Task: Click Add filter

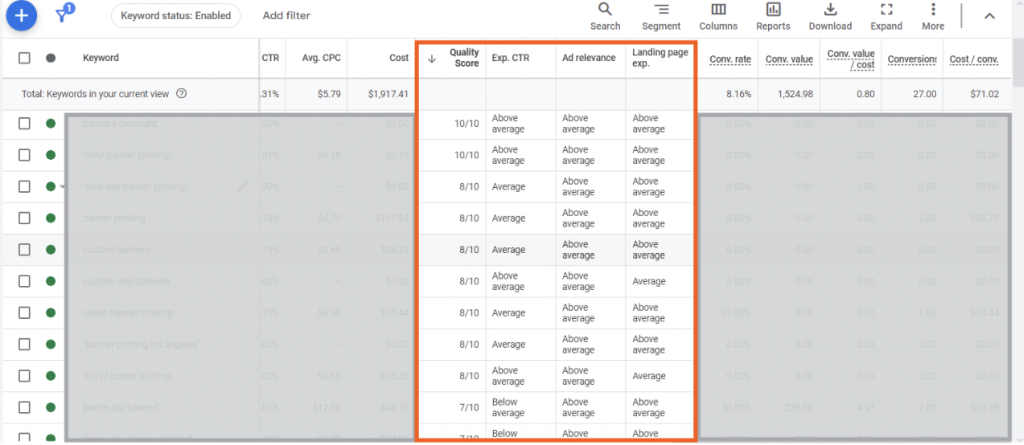Action: pos(286,16)
